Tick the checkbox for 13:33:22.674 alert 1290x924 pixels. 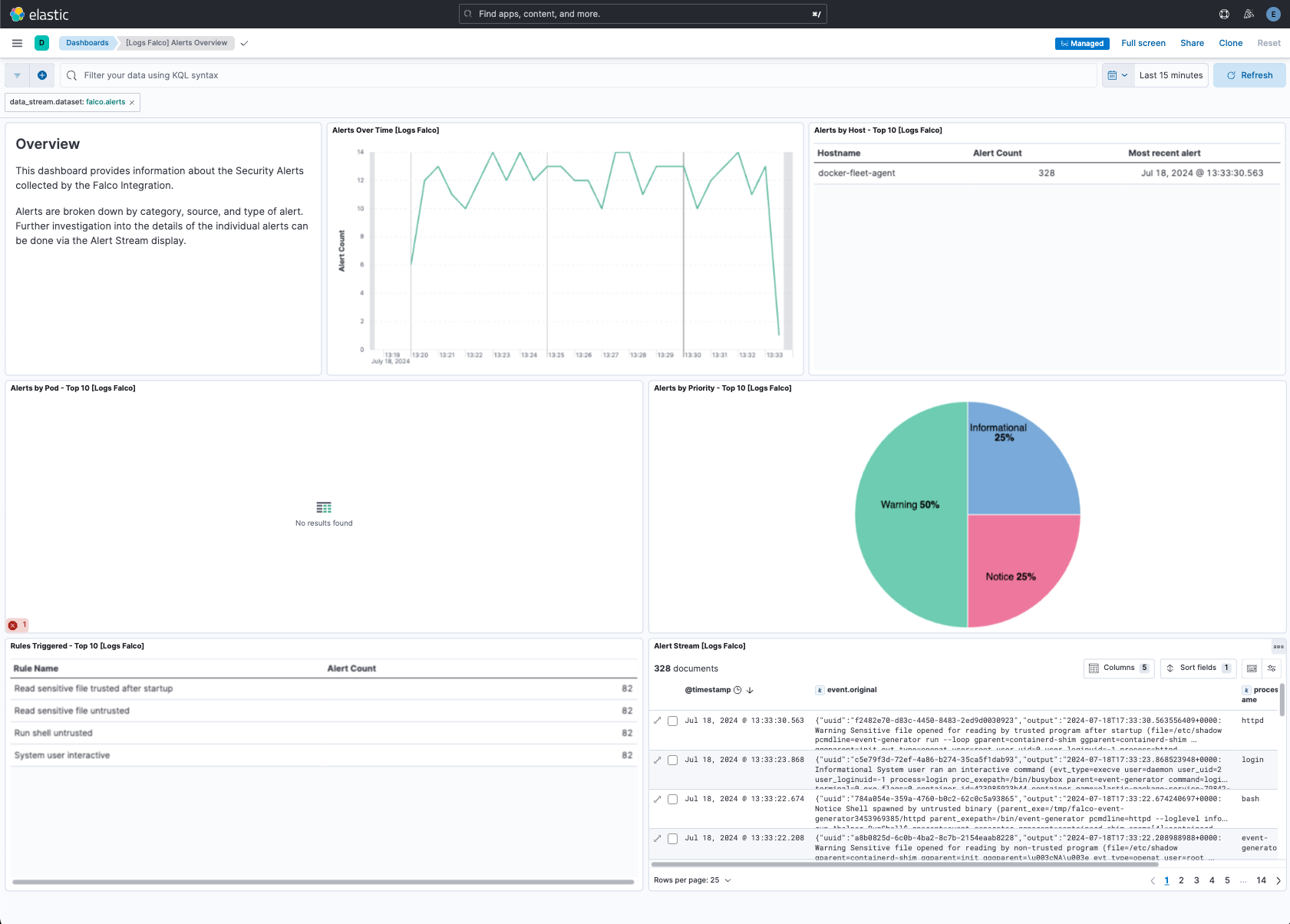(x=673, y=800)
